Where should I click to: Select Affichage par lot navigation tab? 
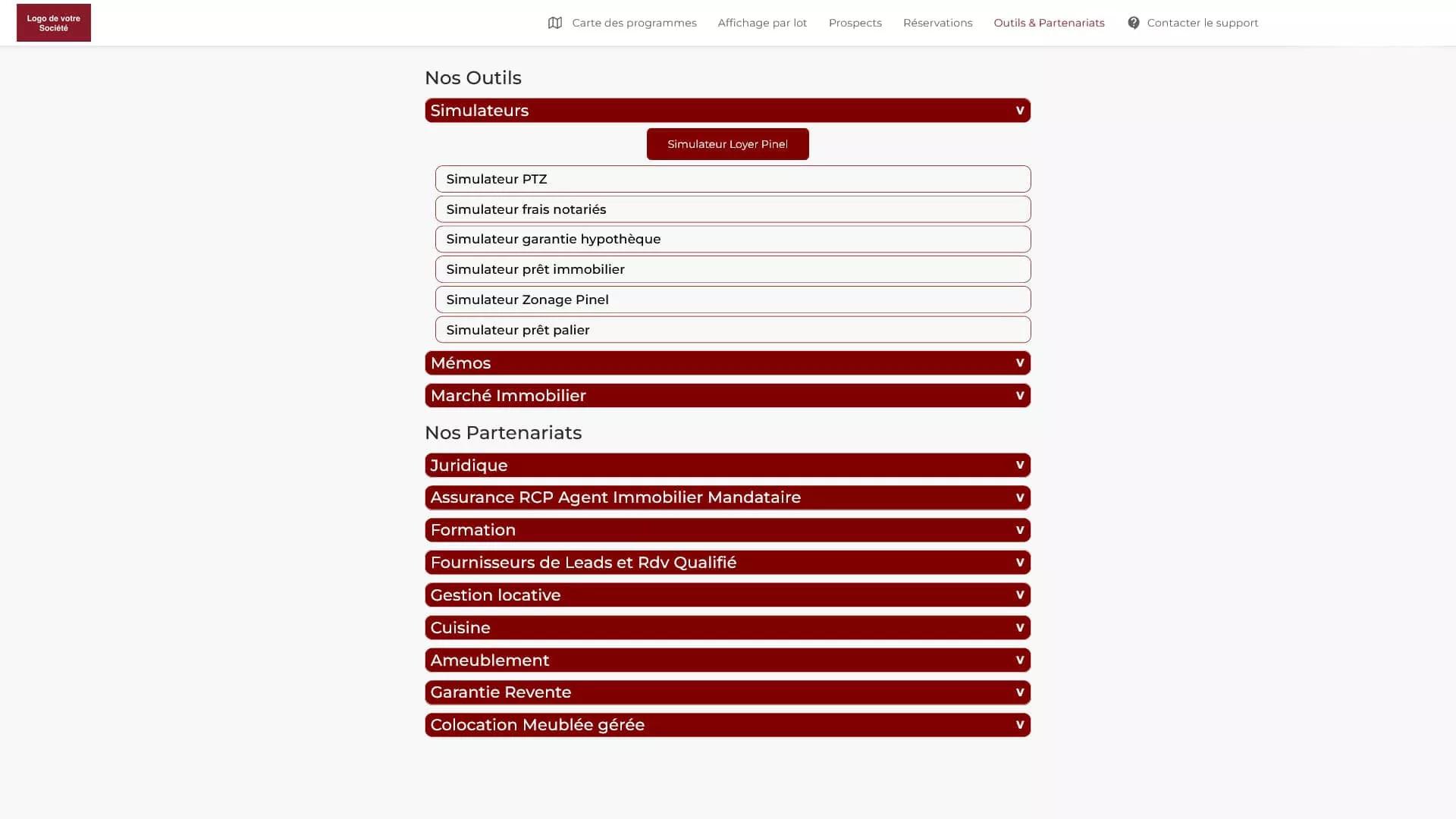click(x=762, y=22)
